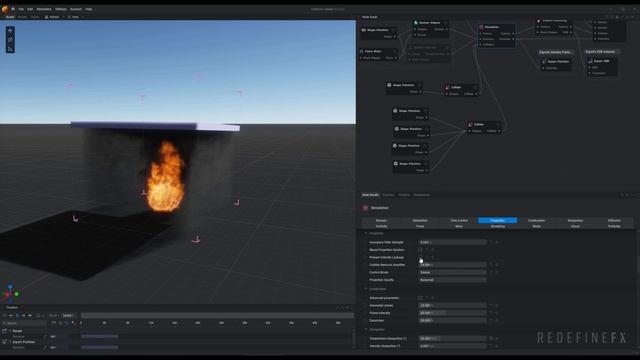Open the View dropdown in viewport bar
The width and height of the screenshot is (640, 360).
point(76,17)
